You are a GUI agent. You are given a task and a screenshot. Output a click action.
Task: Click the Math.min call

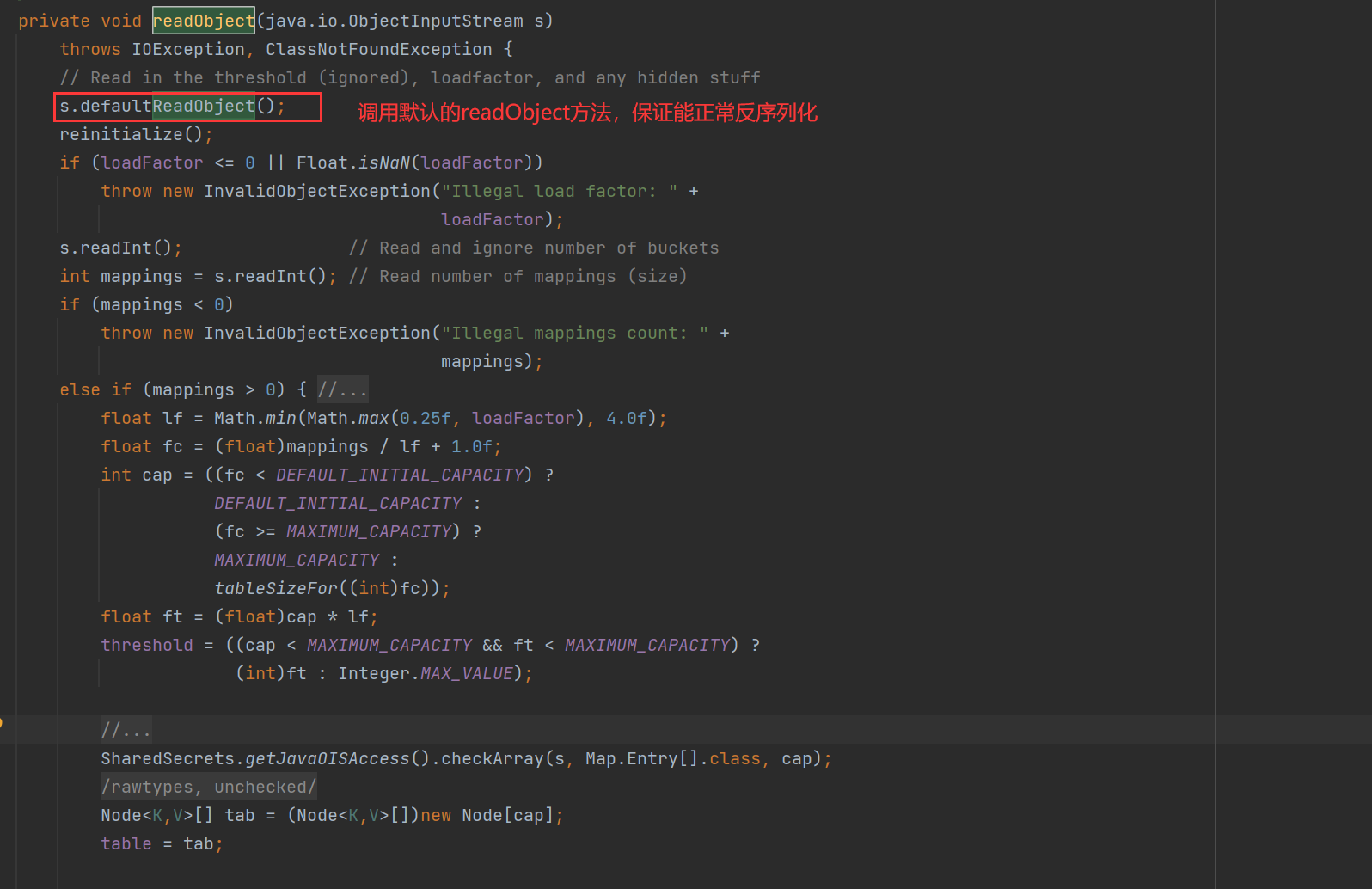pos(255,418)
